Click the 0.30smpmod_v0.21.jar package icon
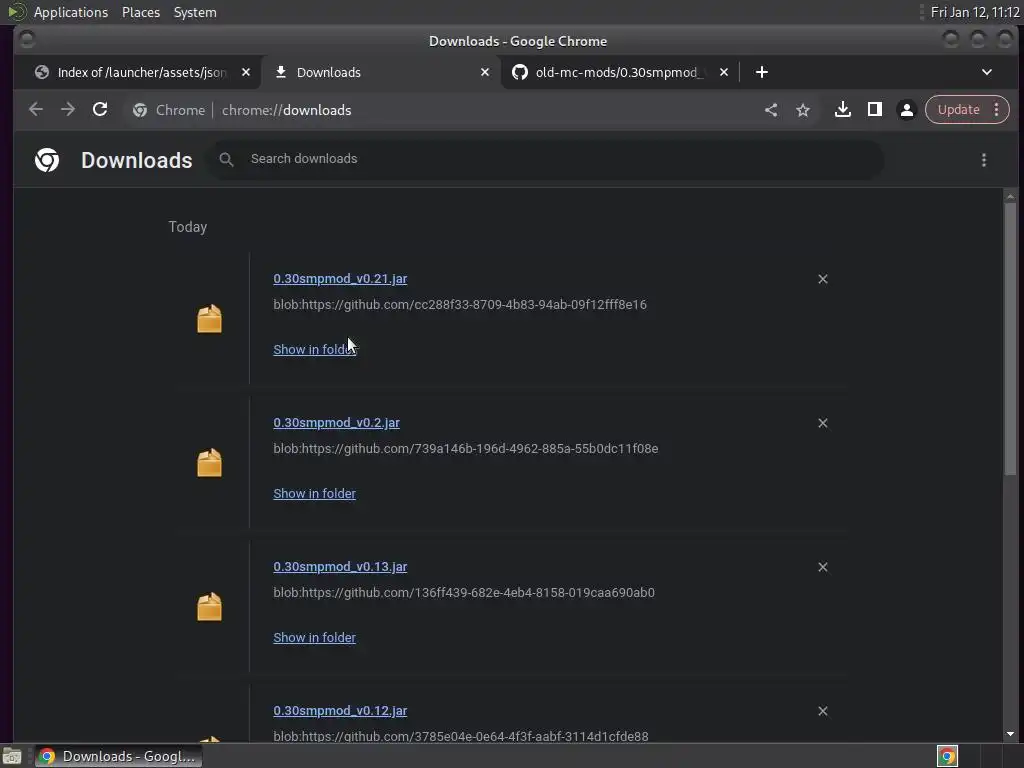This screenshot has width=1024, height=768. click(x=210, y=319)
